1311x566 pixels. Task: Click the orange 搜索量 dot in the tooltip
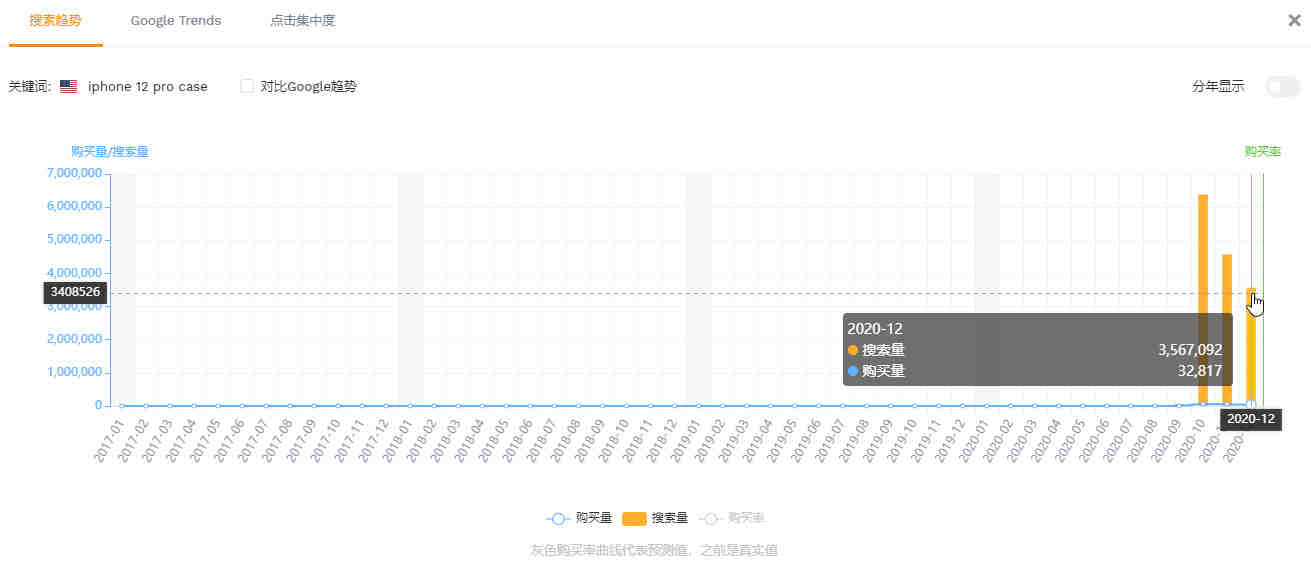tap(853, 350)
